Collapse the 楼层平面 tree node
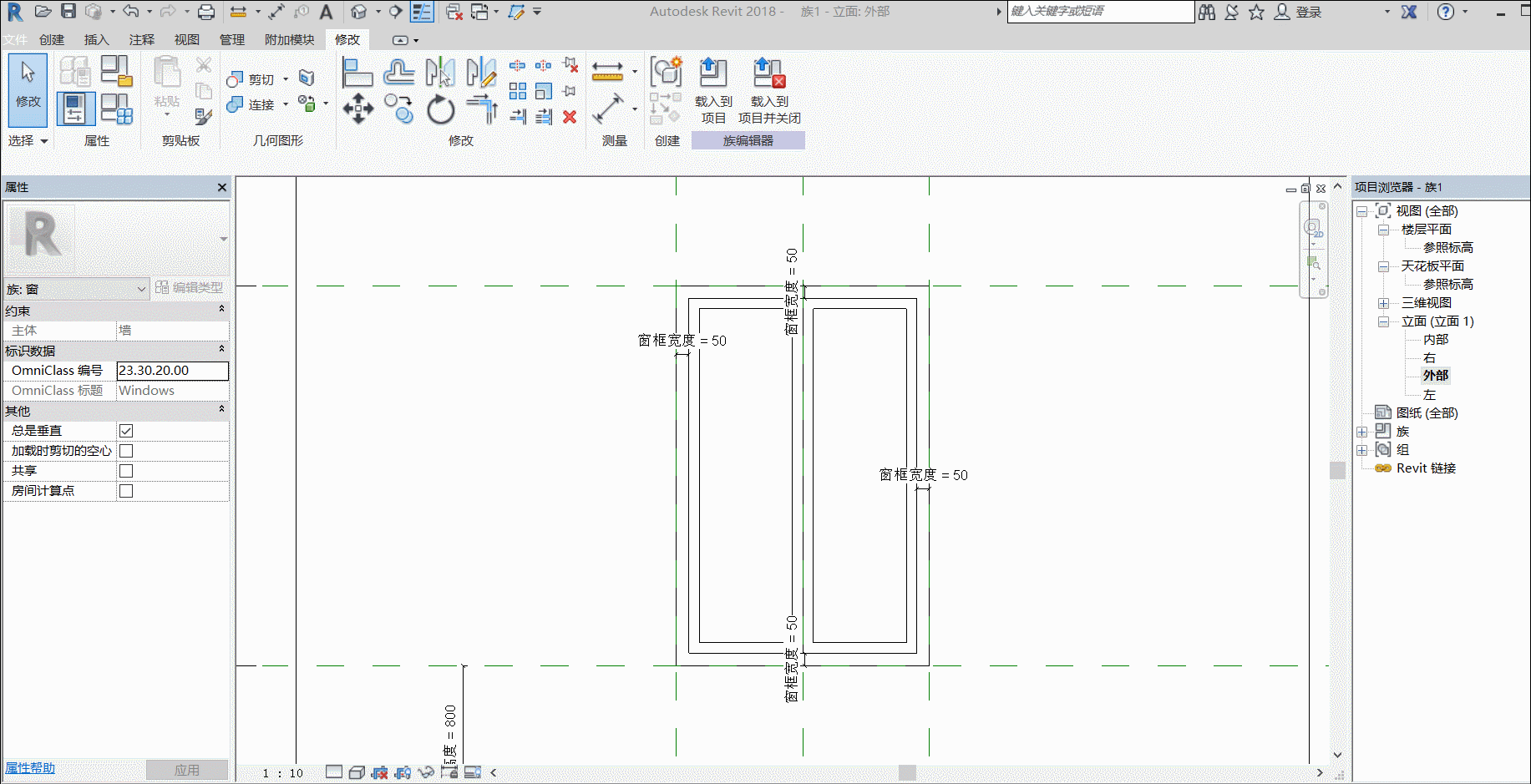Screen dimensions: 1531x784 coord(1384,230)
